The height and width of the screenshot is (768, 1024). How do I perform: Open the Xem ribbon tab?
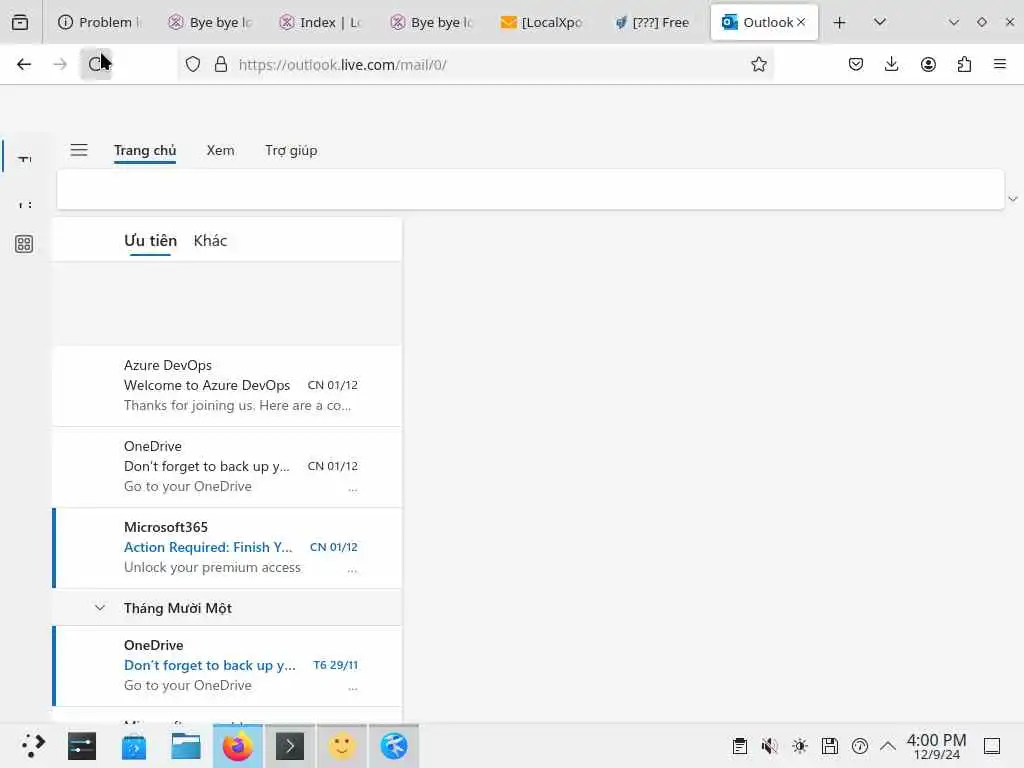point(220,150)
